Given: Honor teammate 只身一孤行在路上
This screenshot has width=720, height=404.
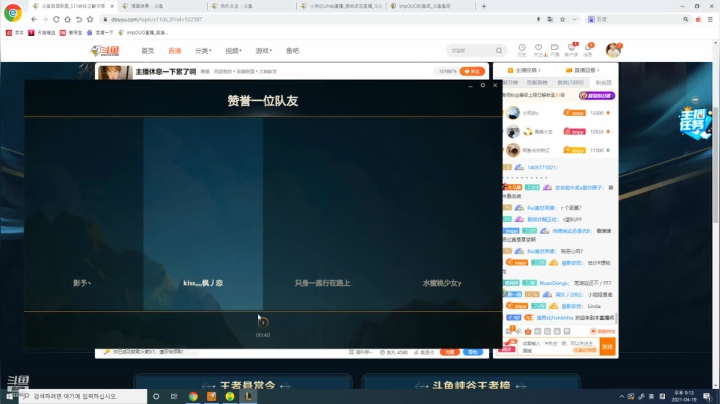Looking at the screenshot, I should coord(322,214).
